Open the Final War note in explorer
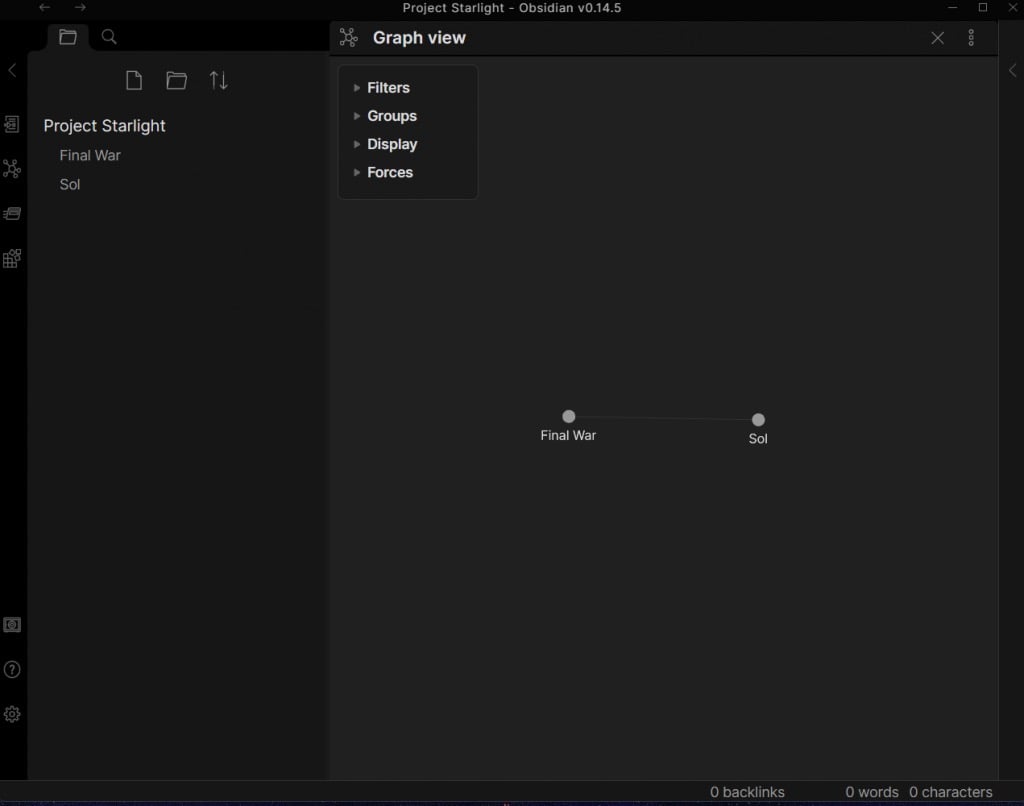This screenshot has width=1024, height=806. click(x=90, y=155)
